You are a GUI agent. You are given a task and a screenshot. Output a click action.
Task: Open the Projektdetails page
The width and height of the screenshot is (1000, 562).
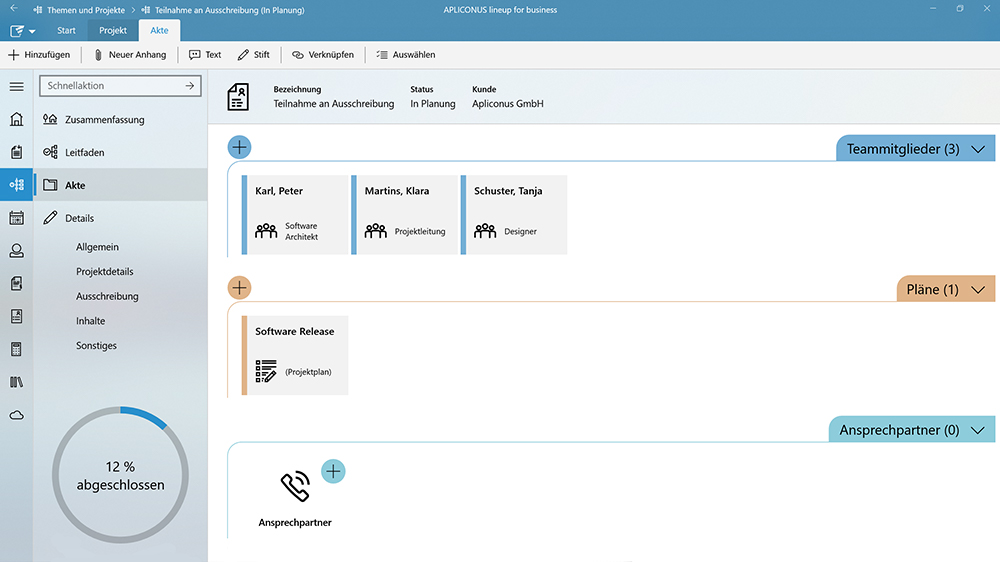(x=105, y=272)
